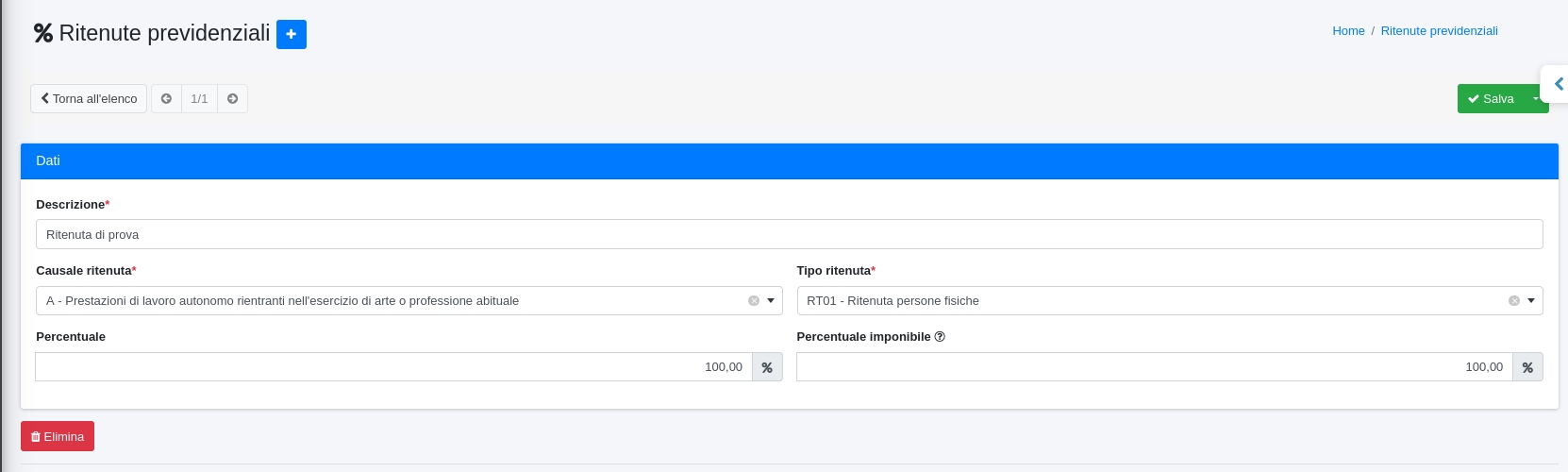Go to next record arrow
The image size is (1568, 472).
[x=232, y=99]
